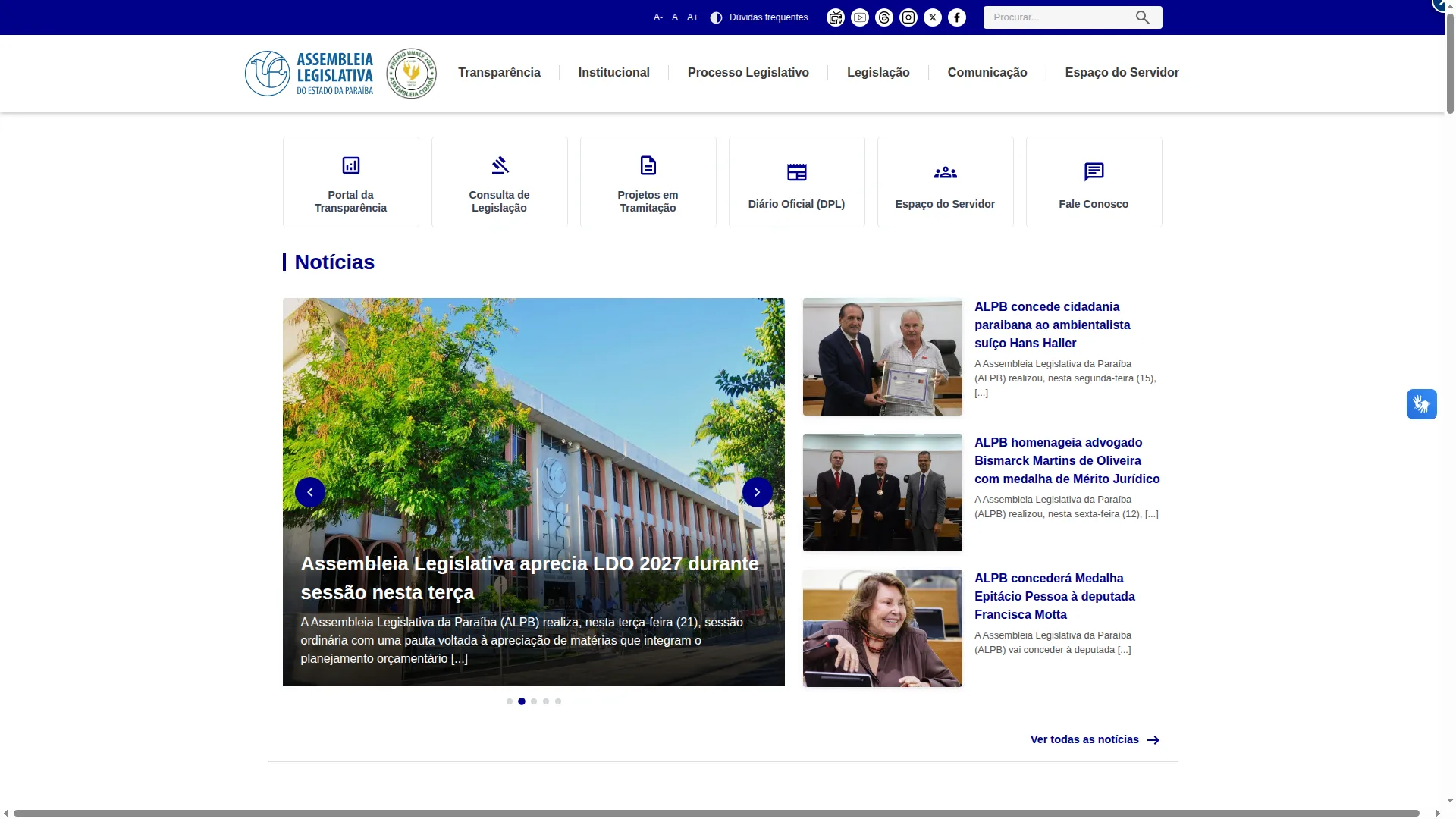The image size is (1456, 819).
Task: Click Diário Oficial (DPL) calendar icon
Action: point(797,172)
